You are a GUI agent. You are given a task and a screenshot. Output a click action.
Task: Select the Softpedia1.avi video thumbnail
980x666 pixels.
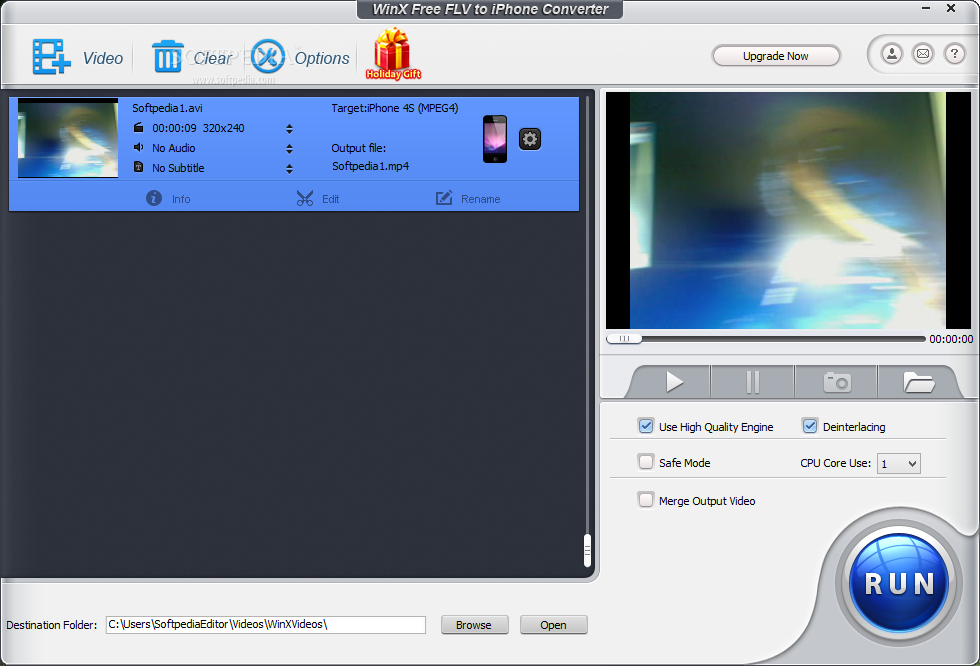(68, 138)
